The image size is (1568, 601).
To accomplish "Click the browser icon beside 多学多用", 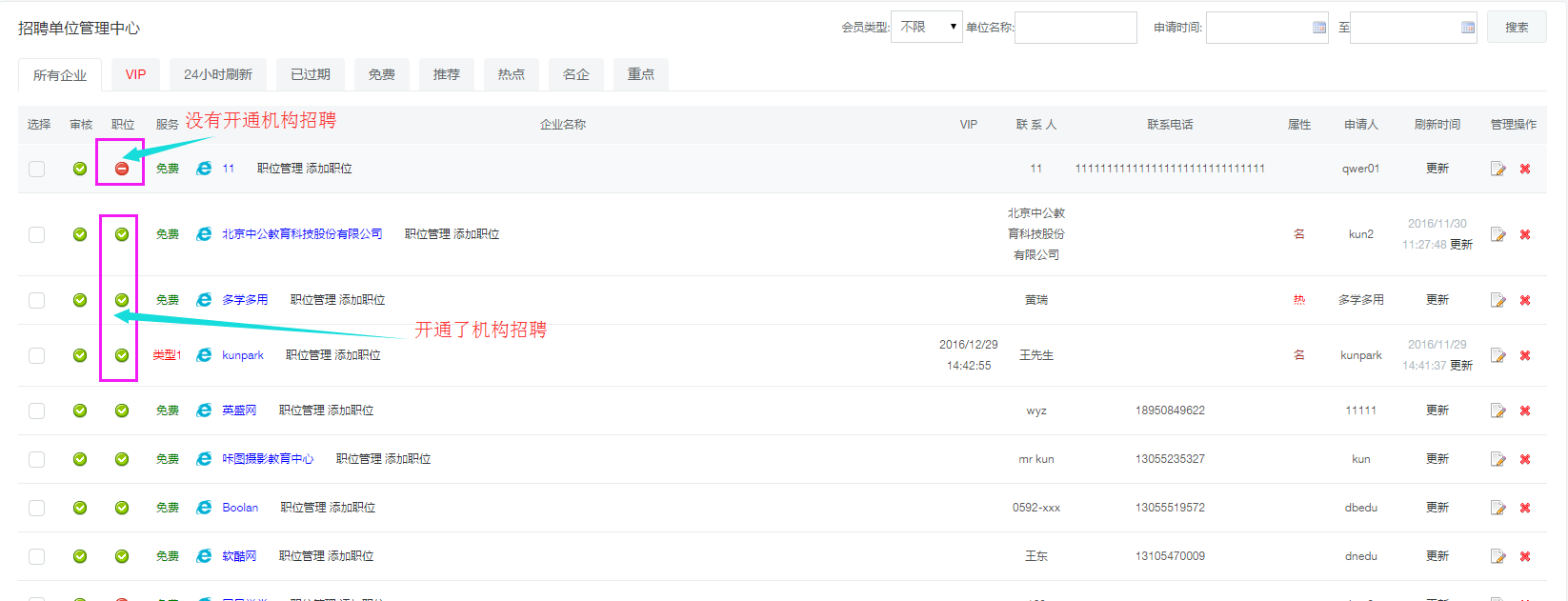I will click(x=204, y=300).
